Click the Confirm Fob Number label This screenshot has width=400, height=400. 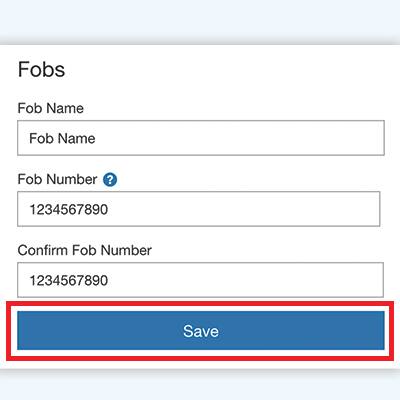click(x=85, y=250)
